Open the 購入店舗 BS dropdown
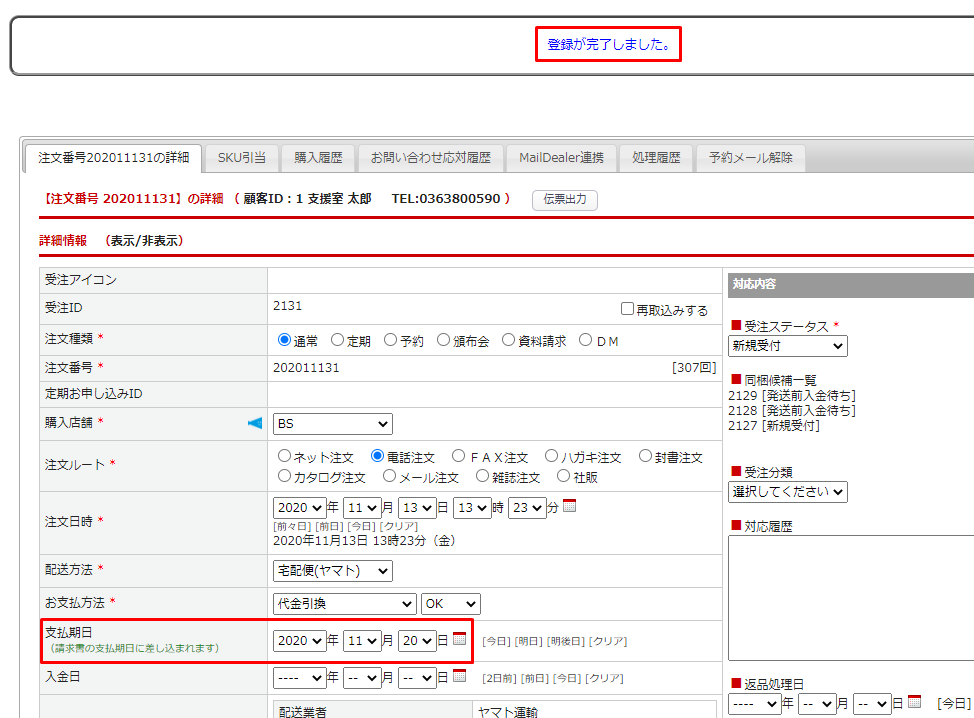The image size is (974, 718). click(332, 424)
